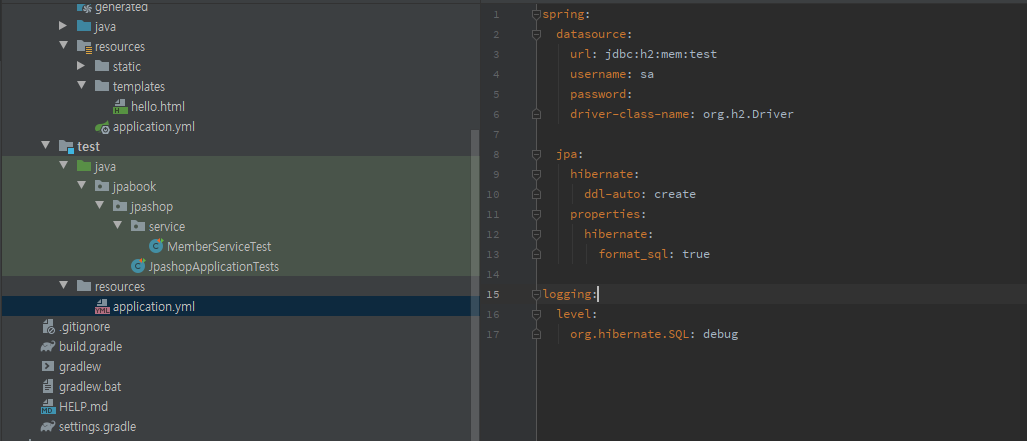This screenshot has width=1027, height=441.
Task: Click the main resources folder icon
Action: pyautogui.click(x=84, y=47)
